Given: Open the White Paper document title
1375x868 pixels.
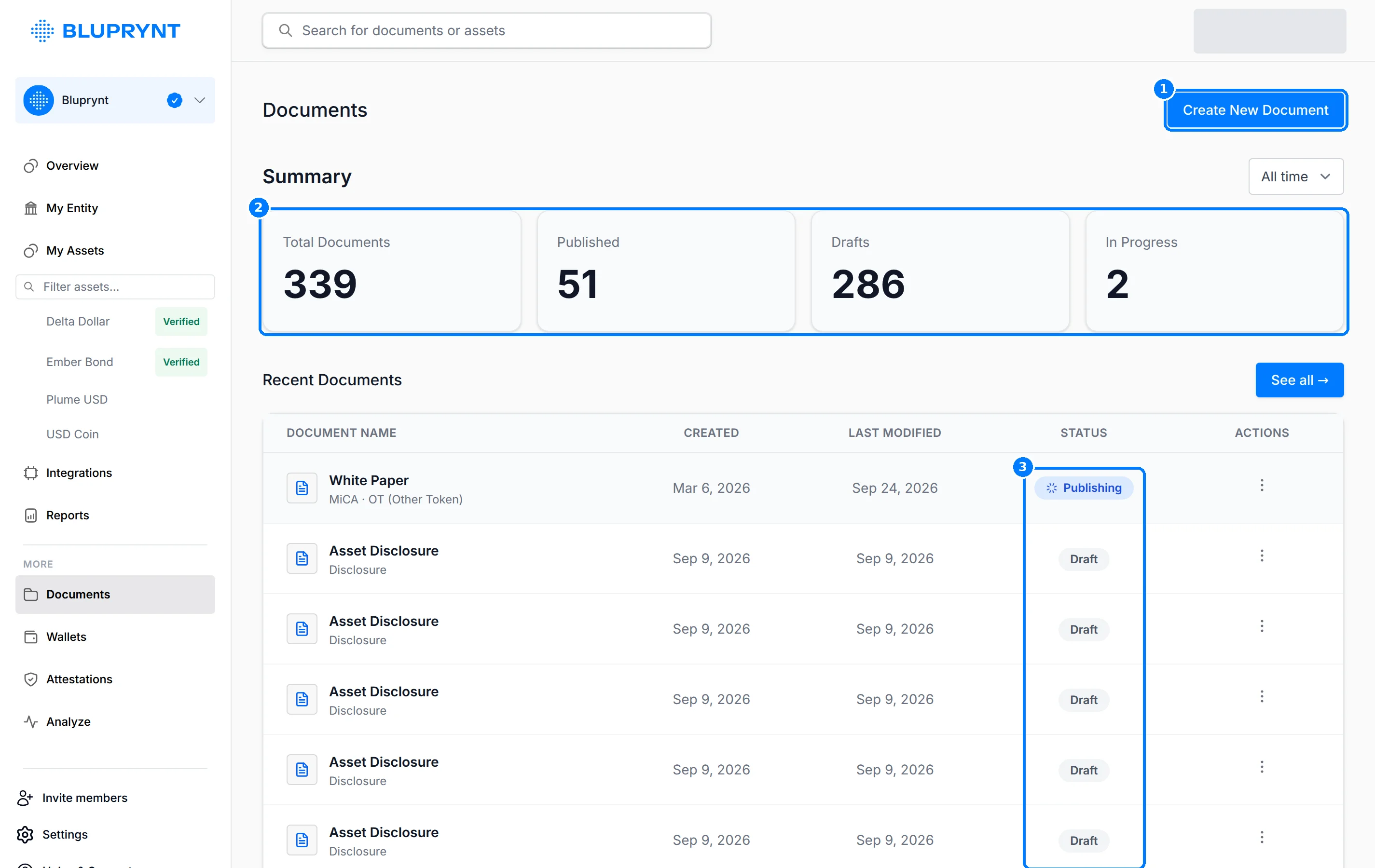Looking at the screenshot, I should 369,480.
